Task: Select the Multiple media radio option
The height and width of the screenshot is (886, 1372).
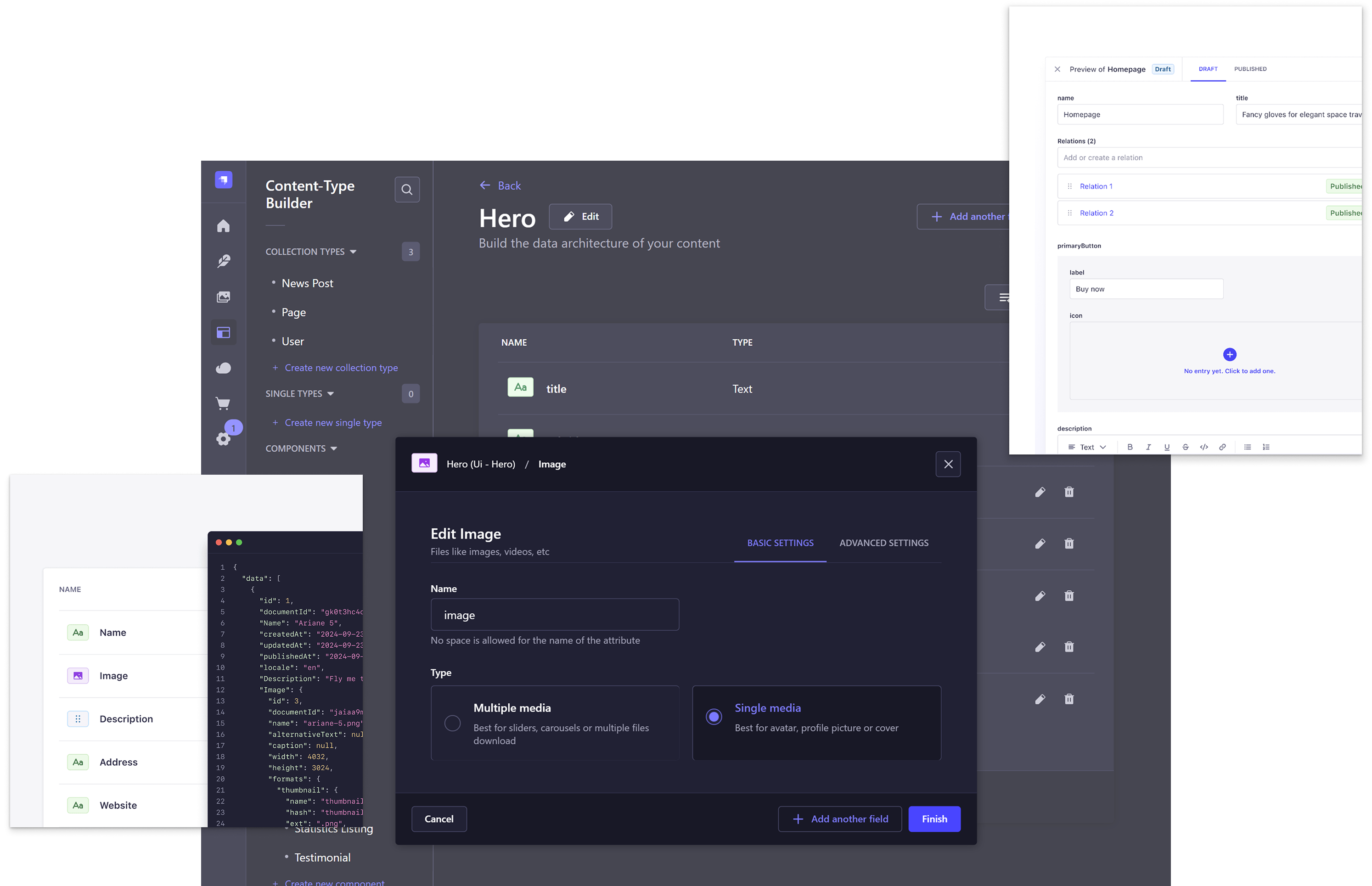Action: tap(452, 723)
